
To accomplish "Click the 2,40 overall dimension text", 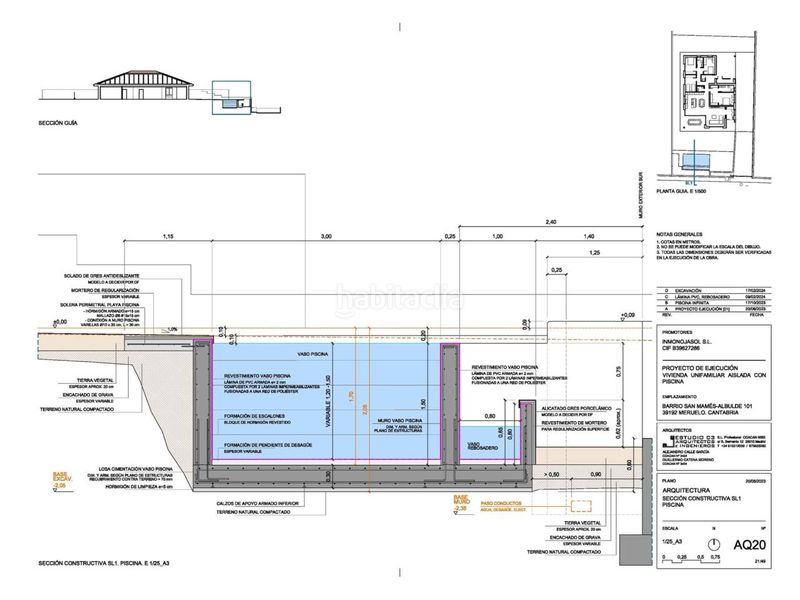I will tap(552, 222).
